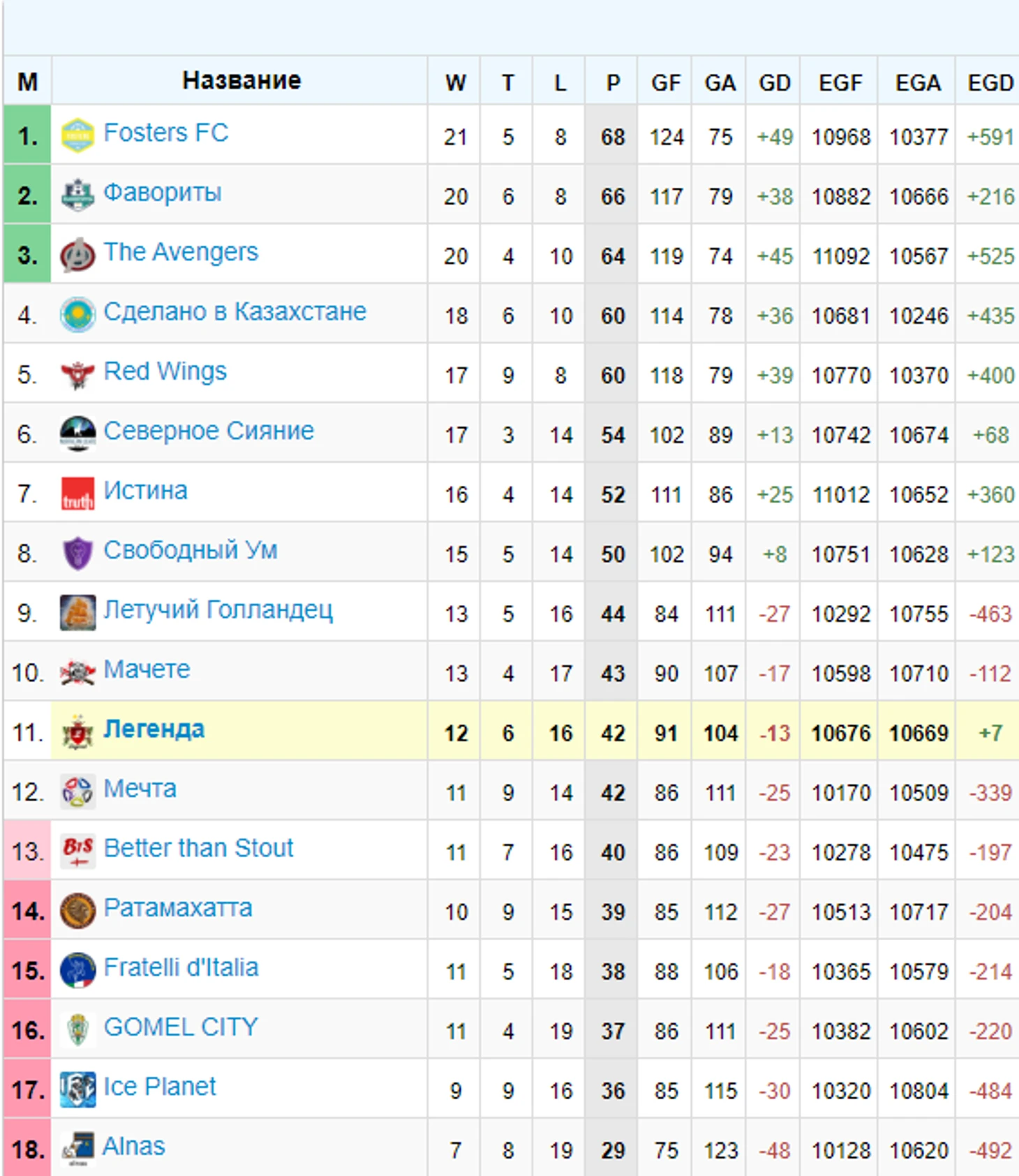
Task: Click the Fosters FC team logo
Action: click(77, 135)
